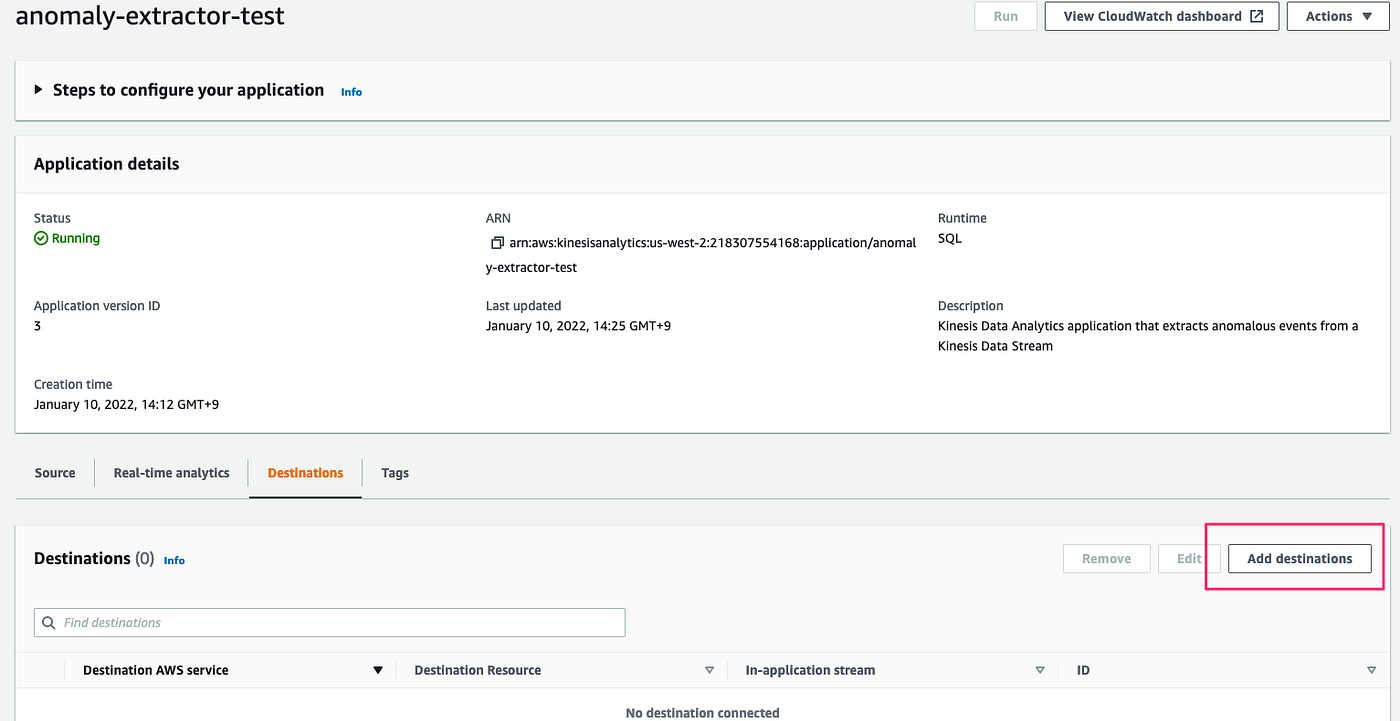Viewport: 1400px width, 721px height.
Task: Sort by ID column arrow
Action: click(x=1371, y=670)
